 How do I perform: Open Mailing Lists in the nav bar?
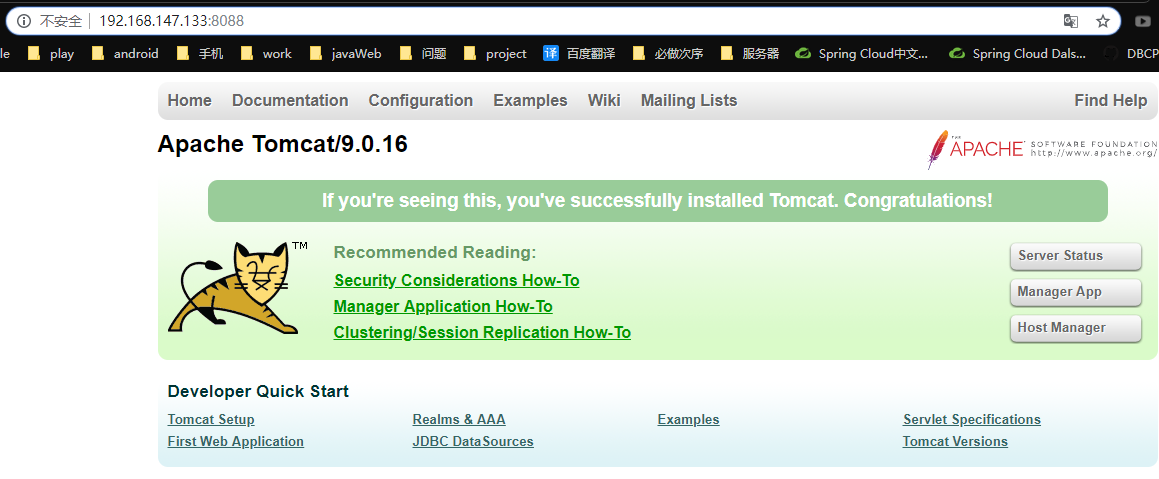(x=689, y=101)
